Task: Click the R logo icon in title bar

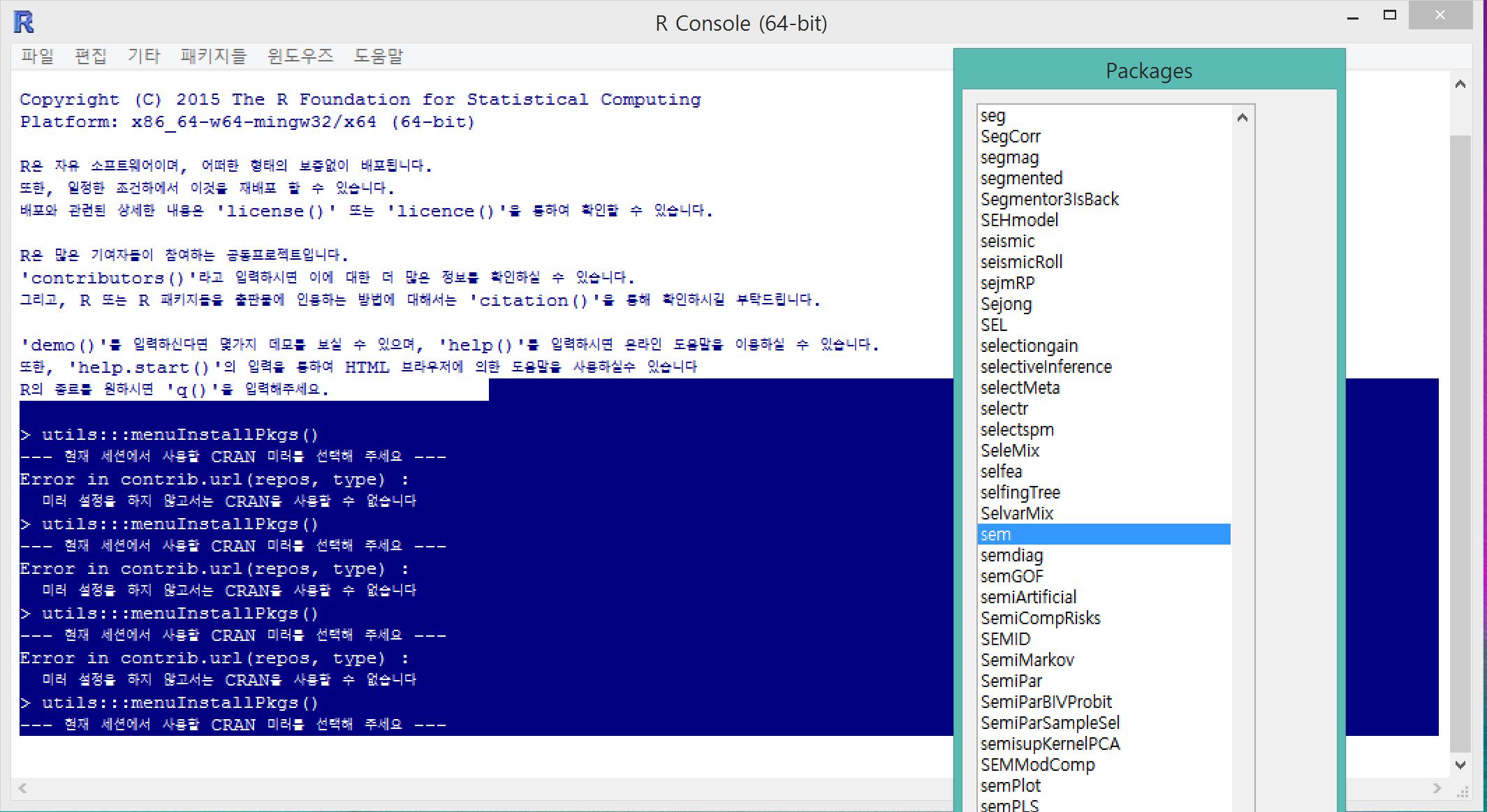Action: click(x=24, y=22)
